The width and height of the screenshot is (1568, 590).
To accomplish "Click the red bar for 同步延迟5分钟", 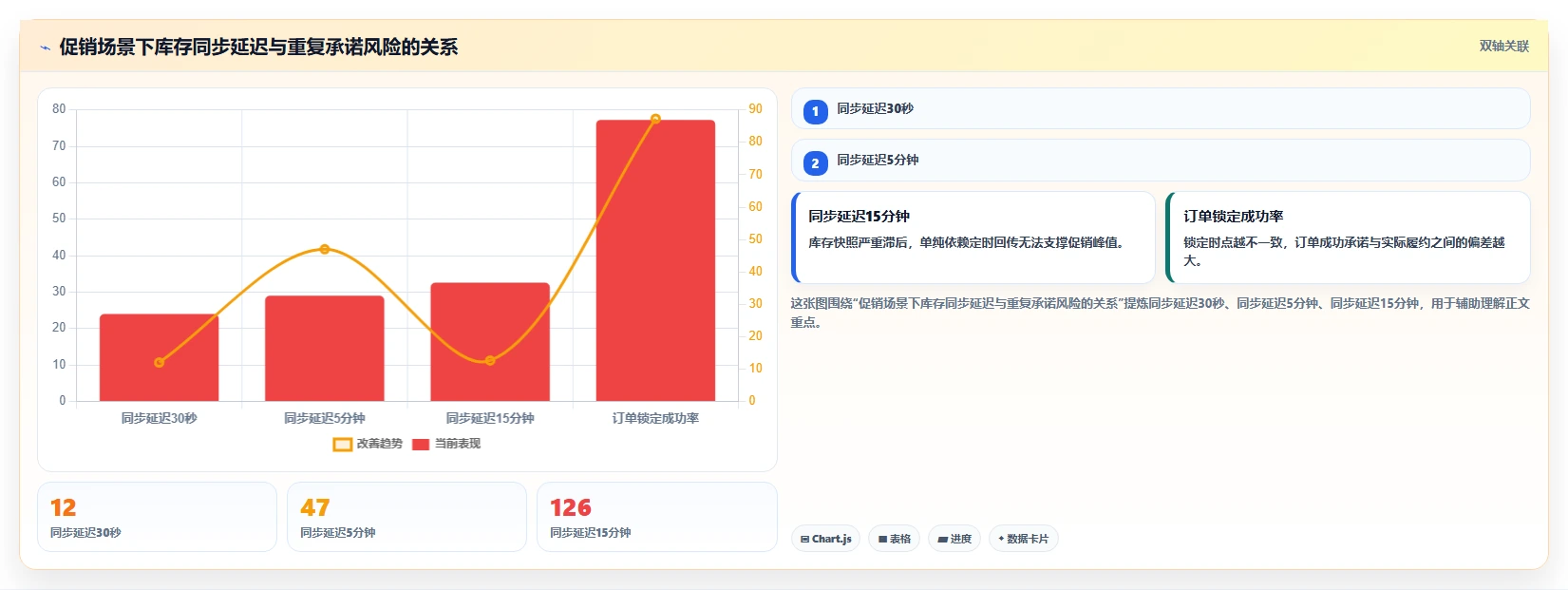I will (x=325, y=349).
